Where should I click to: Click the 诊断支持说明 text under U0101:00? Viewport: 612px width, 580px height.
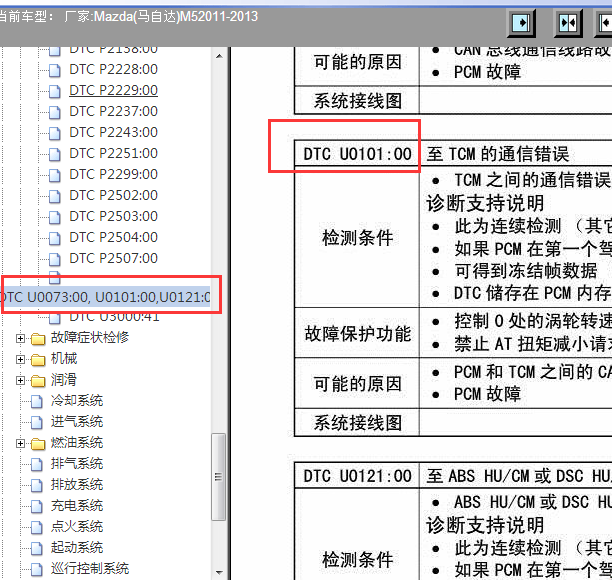click(485, 203)
